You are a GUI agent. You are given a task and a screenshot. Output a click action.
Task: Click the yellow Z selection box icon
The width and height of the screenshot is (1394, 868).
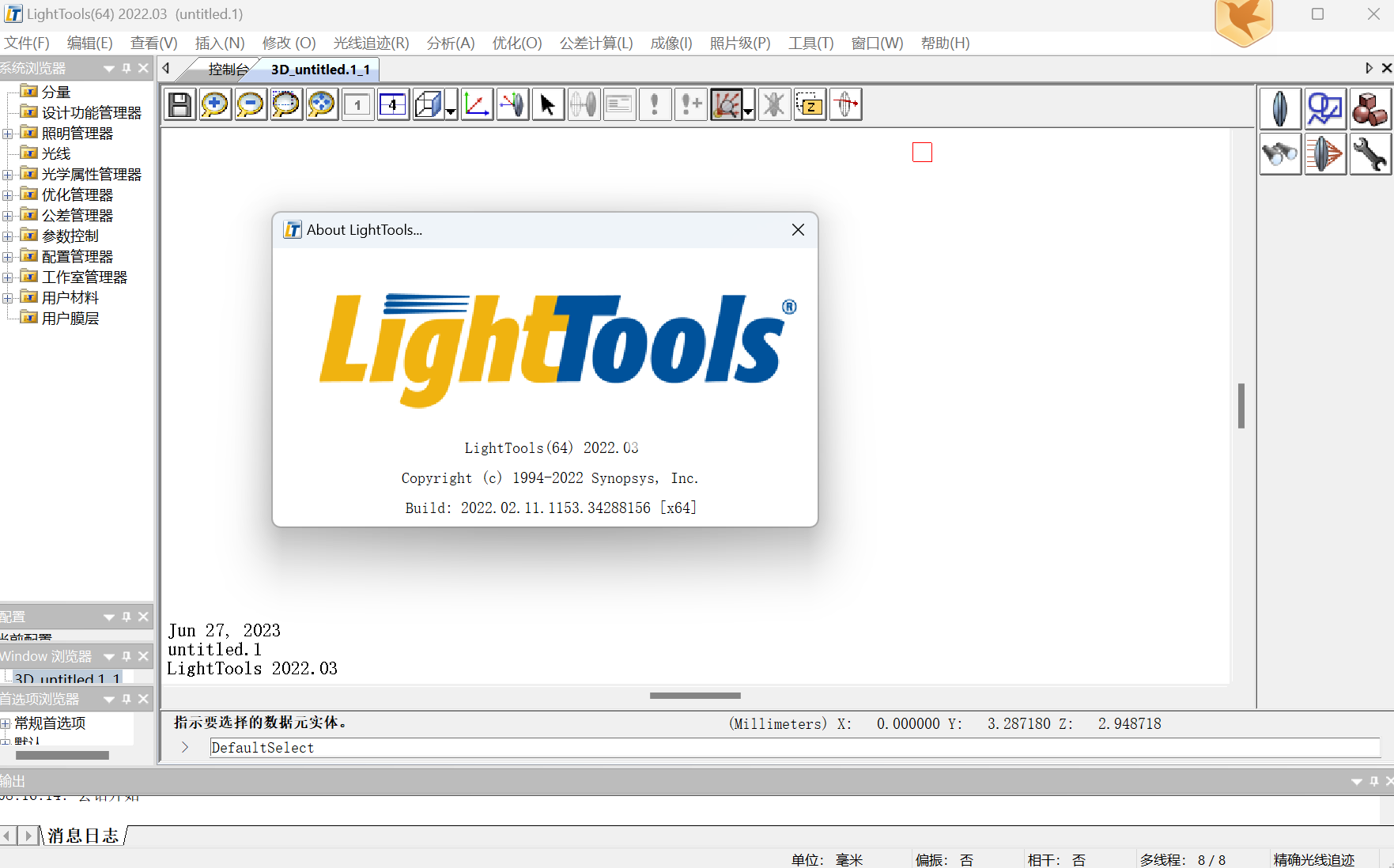coord(810,104)
